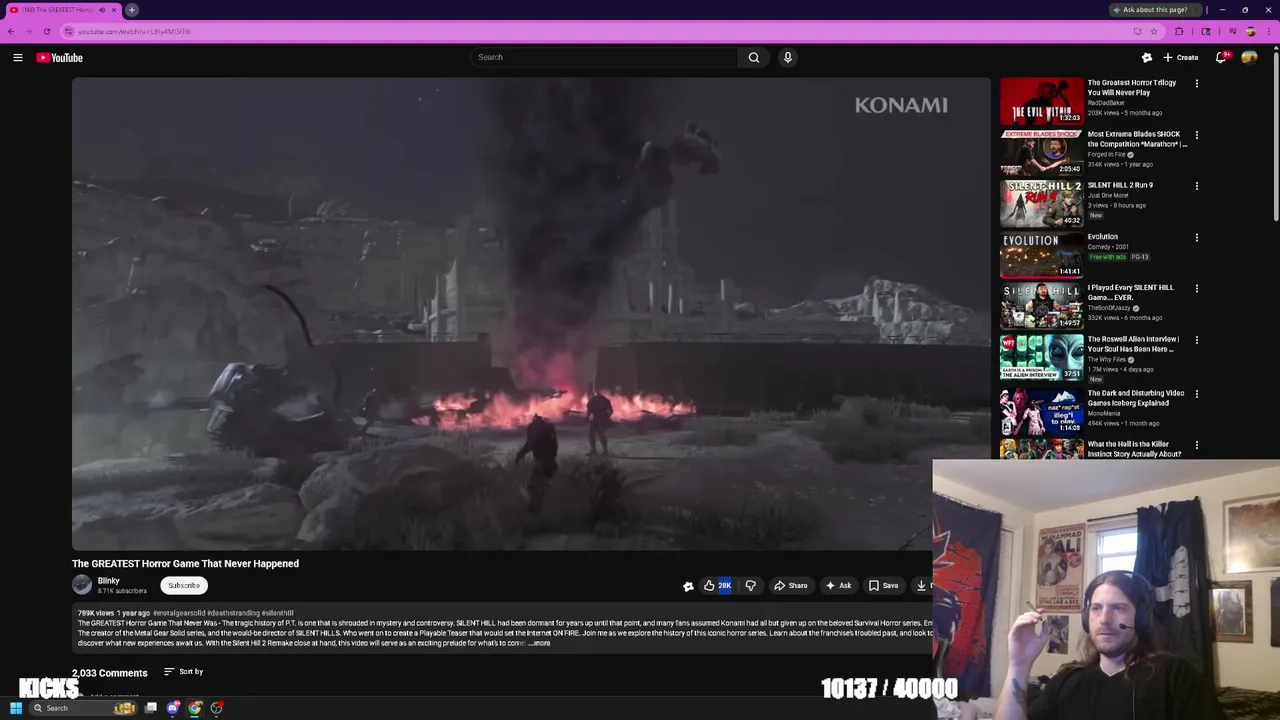Image resolution: width=1280 pixels, height=720 pixels.
Task: Bookmark this page with the star icon
Action: (1154, 31)
